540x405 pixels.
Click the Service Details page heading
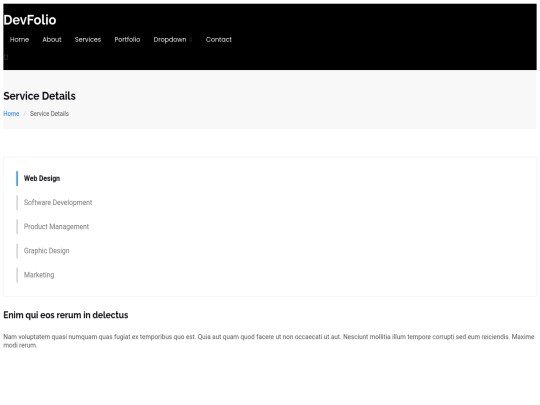(40, 96)
